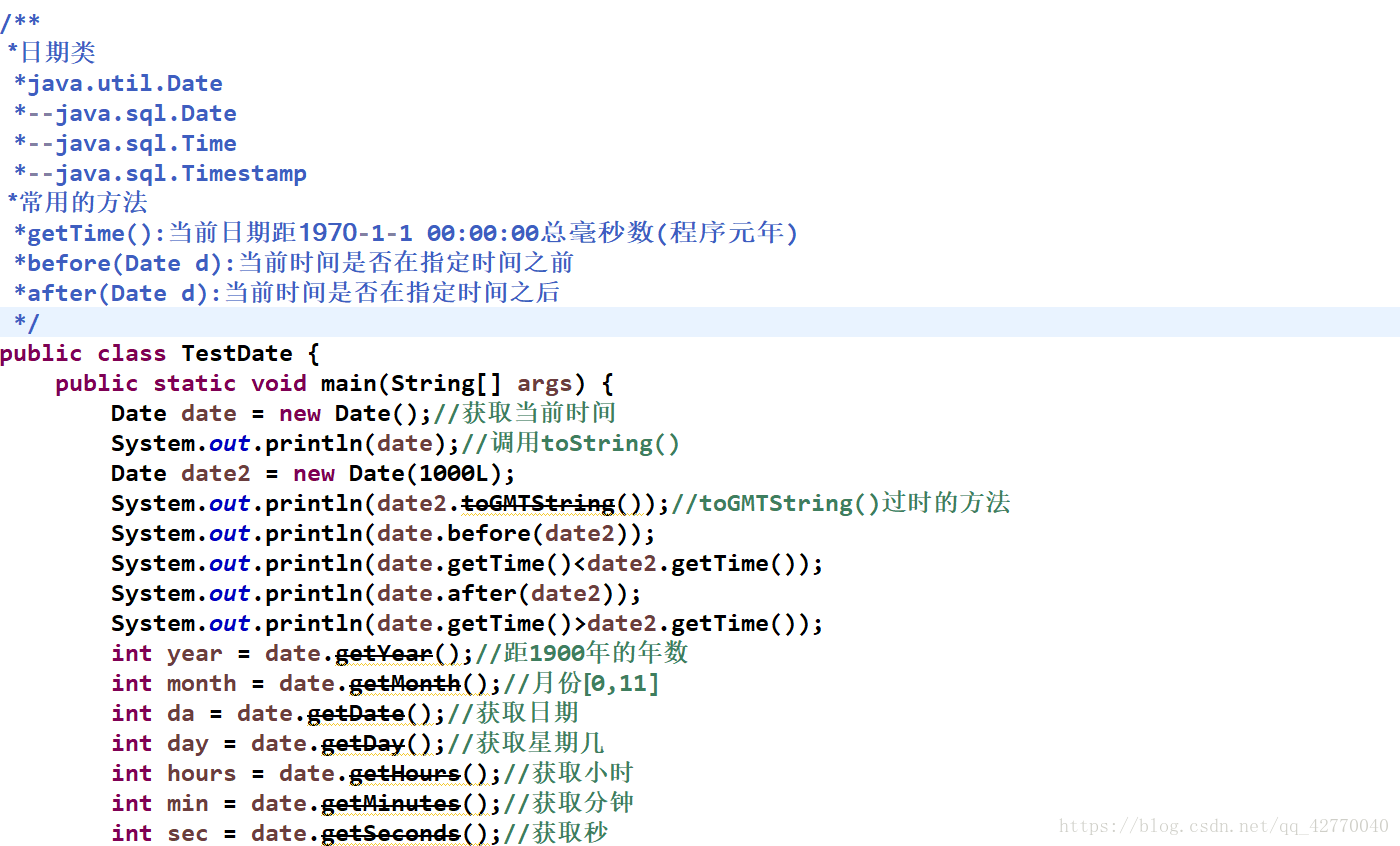The image size is (1400, 846).
Task: Click the variable name 'month'
Action: tap(202, 684)
